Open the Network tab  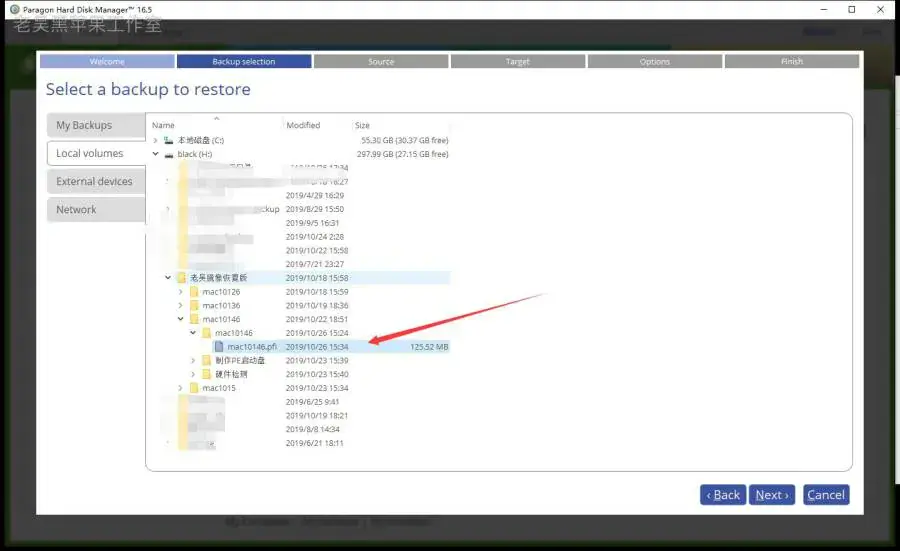pyautogui.click(x=96, y=209)
